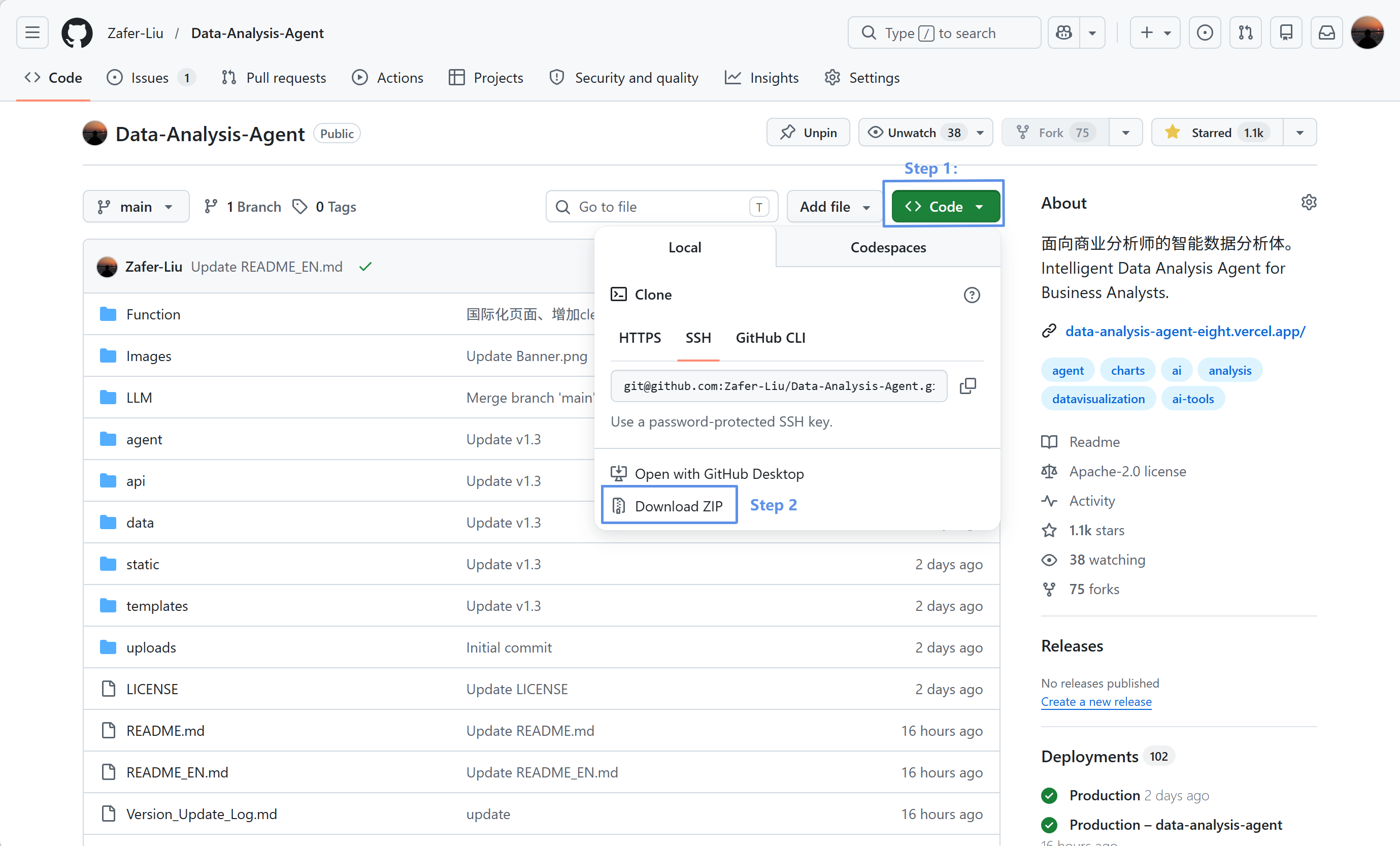Switch to the Codespaces tab
The width and height of the screenshot is (1400, 846).
point(888,247)
